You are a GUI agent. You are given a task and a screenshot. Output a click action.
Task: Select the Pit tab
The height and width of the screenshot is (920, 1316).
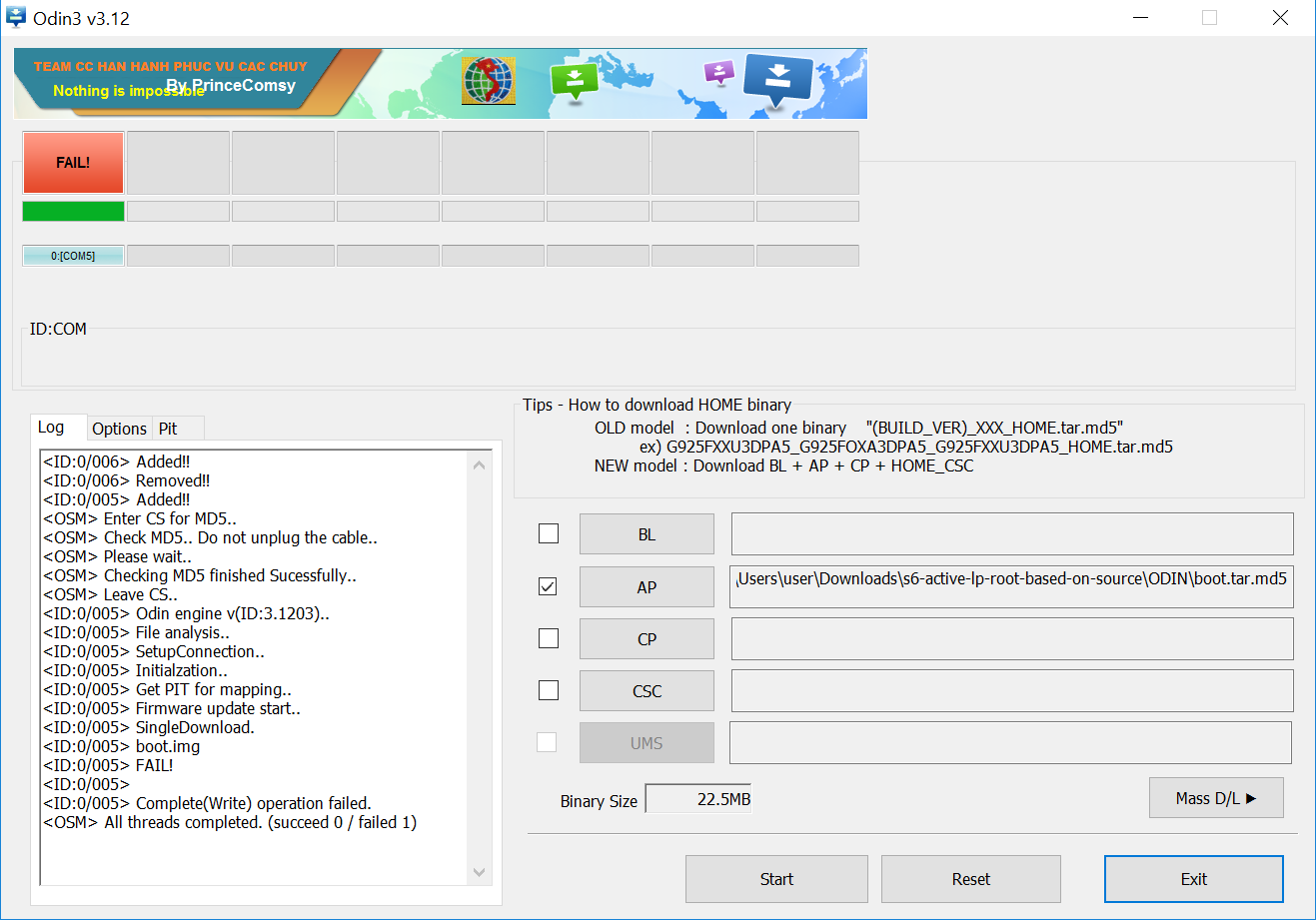168,429
